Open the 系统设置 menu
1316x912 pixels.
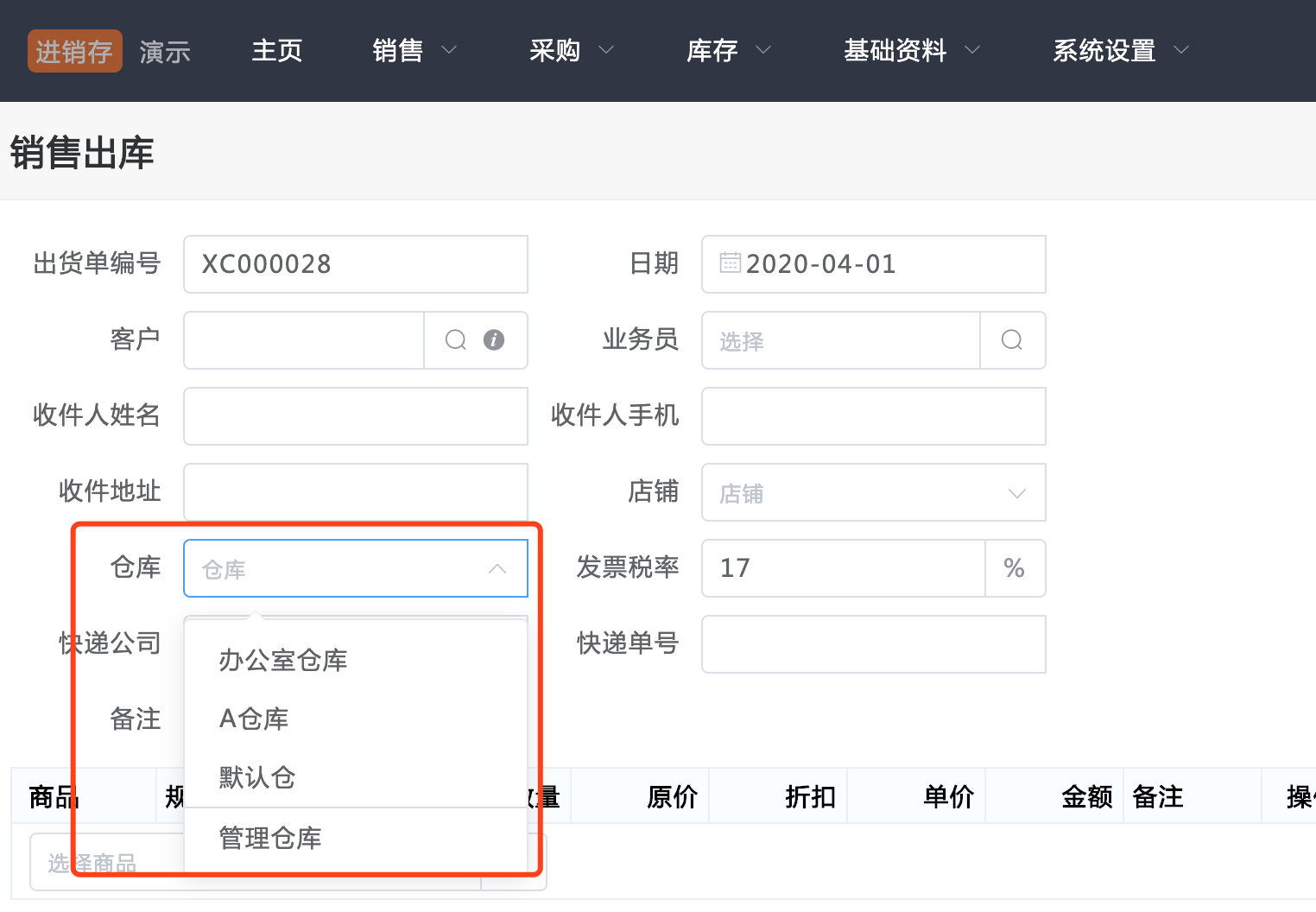tap(1120, 51)
